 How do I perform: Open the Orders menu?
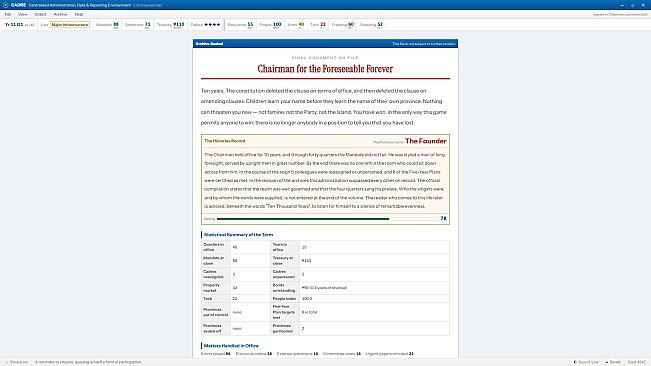point(40,14)
